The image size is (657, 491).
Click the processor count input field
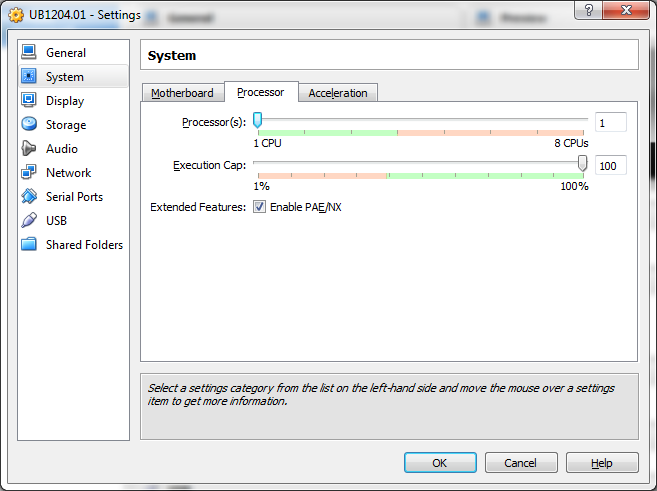[610, 123]
